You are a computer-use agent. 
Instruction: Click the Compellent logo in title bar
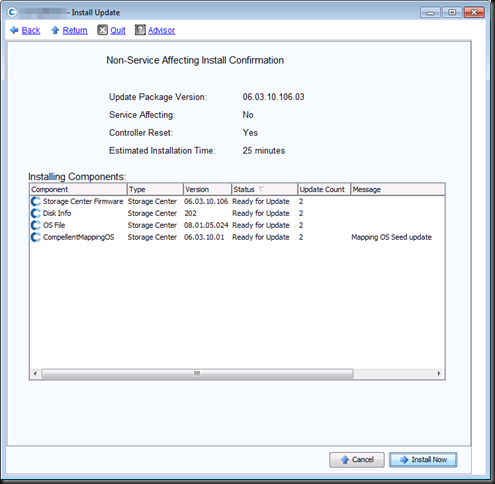(x=12, y=12)
